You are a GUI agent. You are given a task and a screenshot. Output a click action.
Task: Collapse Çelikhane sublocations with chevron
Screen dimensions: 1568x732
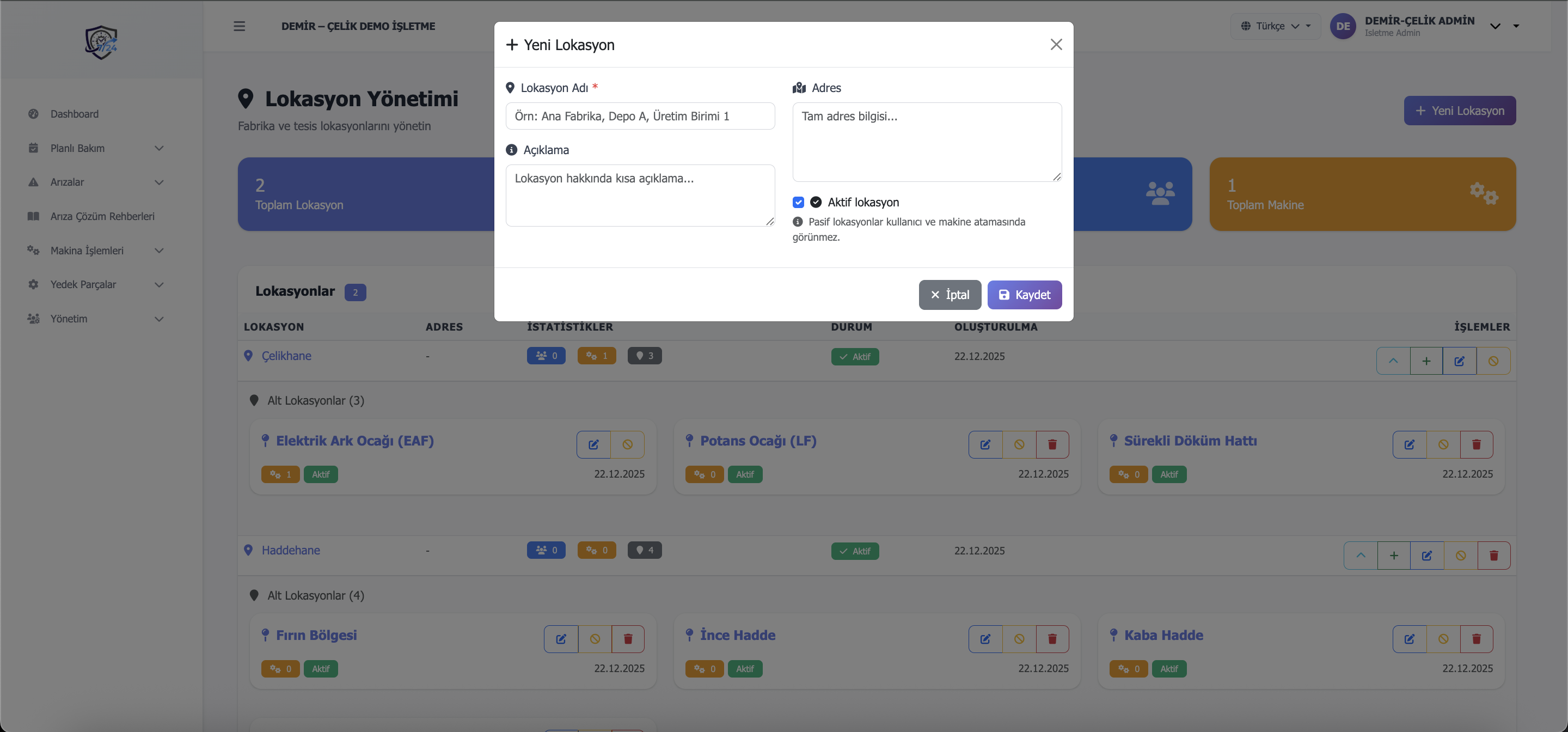(1393, 361)
